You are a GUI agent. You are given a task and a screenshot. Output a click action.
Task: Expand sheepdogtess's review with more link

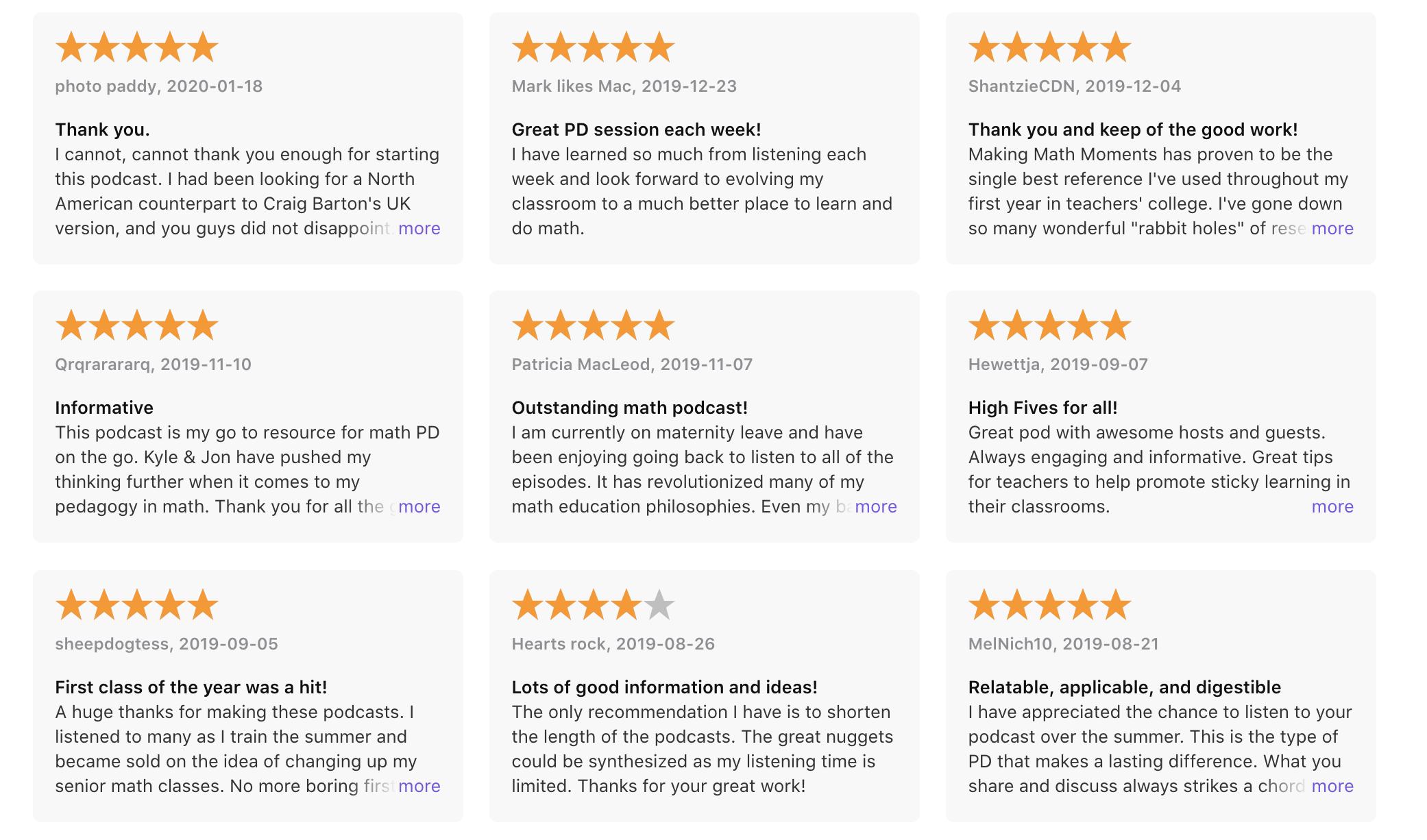(x=419, y=786)
